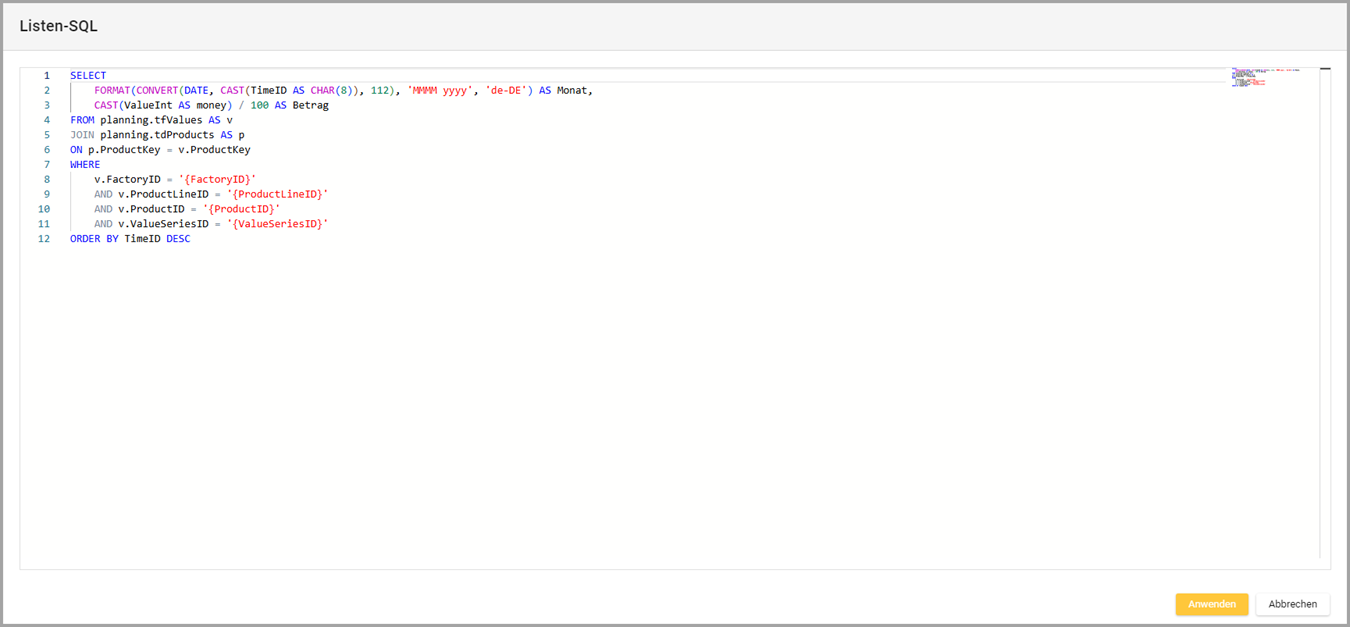Click line number 7 in the gutter

46,165
